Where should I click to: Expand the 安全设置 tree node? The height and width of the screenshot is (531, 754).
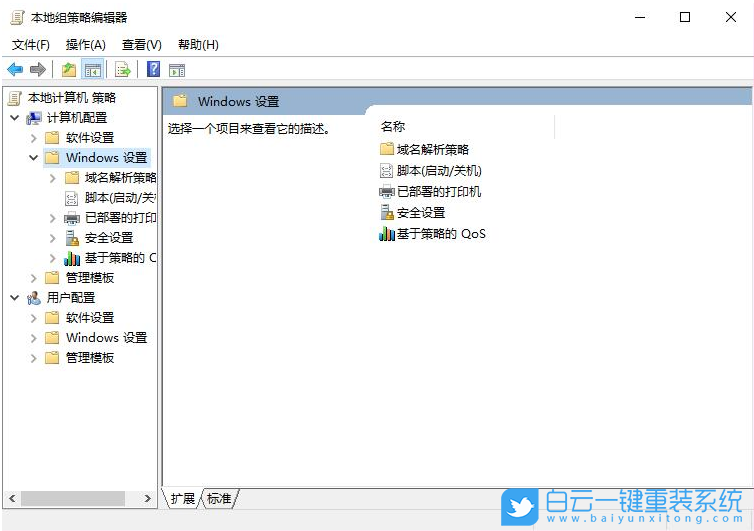(x=52, y=238)
